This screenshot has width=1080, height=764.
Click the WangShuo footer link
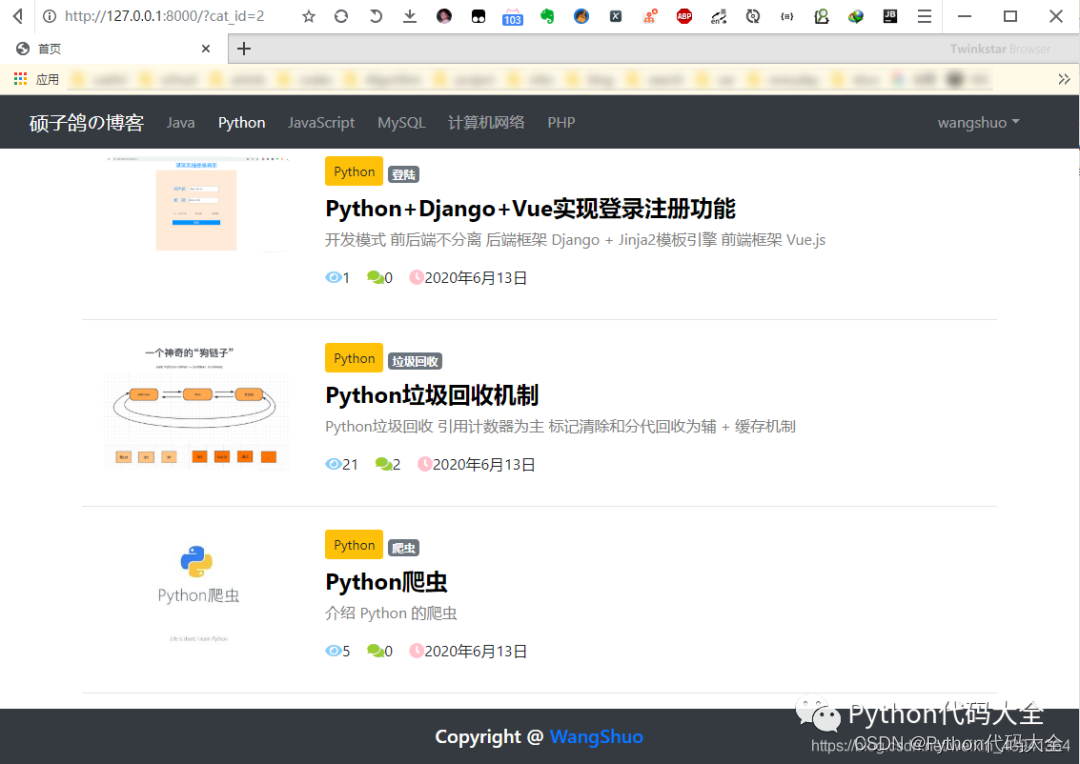[x=596, y=736]
